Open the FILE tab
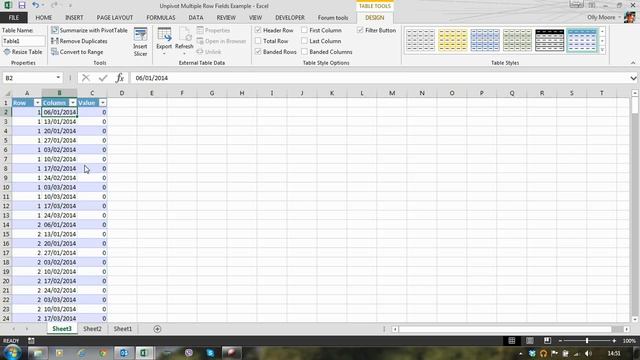Screen dimensions: 640x360 coord(13,18)
